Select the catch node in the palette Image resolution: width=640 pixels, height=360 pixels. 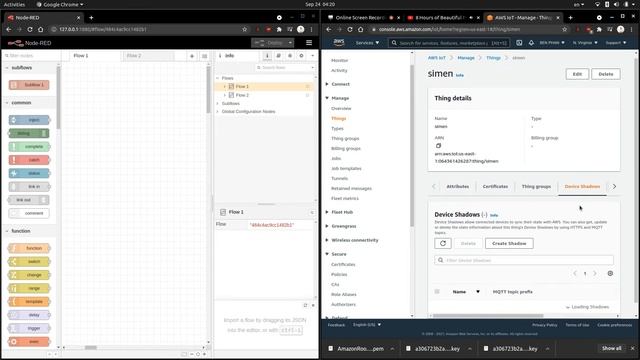pyautogui.click(x=29, y=160)
